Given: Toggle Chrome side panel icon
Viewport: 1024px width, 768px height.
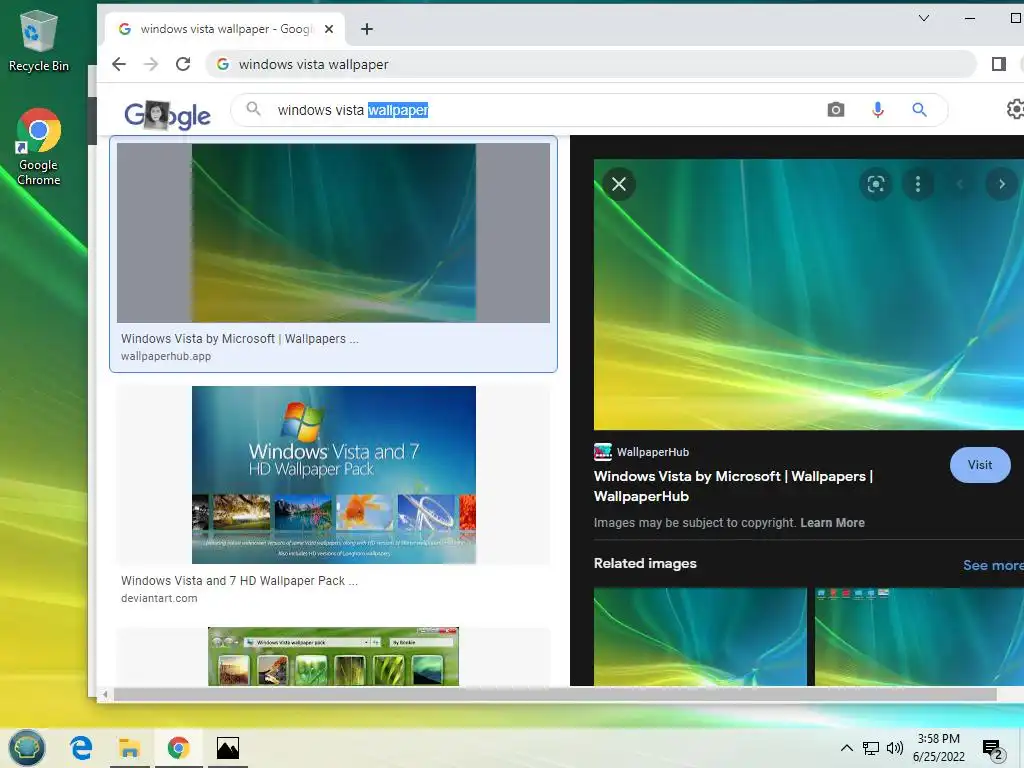Looking at the screenshot, I should (999, 64).
